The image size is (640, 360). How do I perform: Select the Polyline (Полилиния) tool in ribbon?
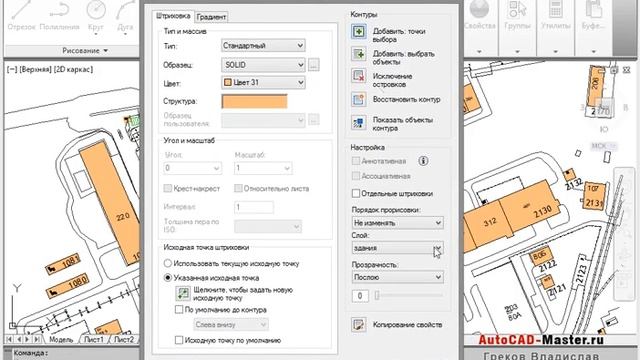click(60, 16)
